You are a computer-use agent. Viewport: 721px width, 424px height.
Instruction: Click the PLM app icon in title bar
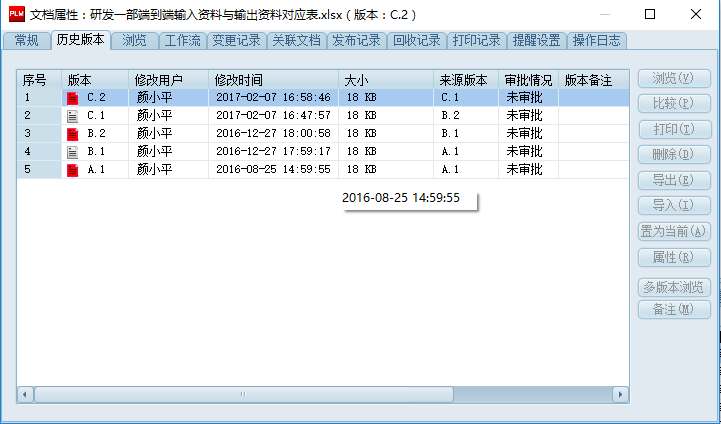15,15
